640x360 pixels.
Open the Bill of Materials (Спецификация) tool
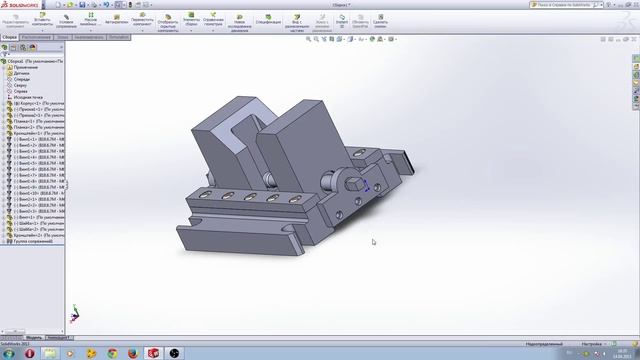pos(268,20)
